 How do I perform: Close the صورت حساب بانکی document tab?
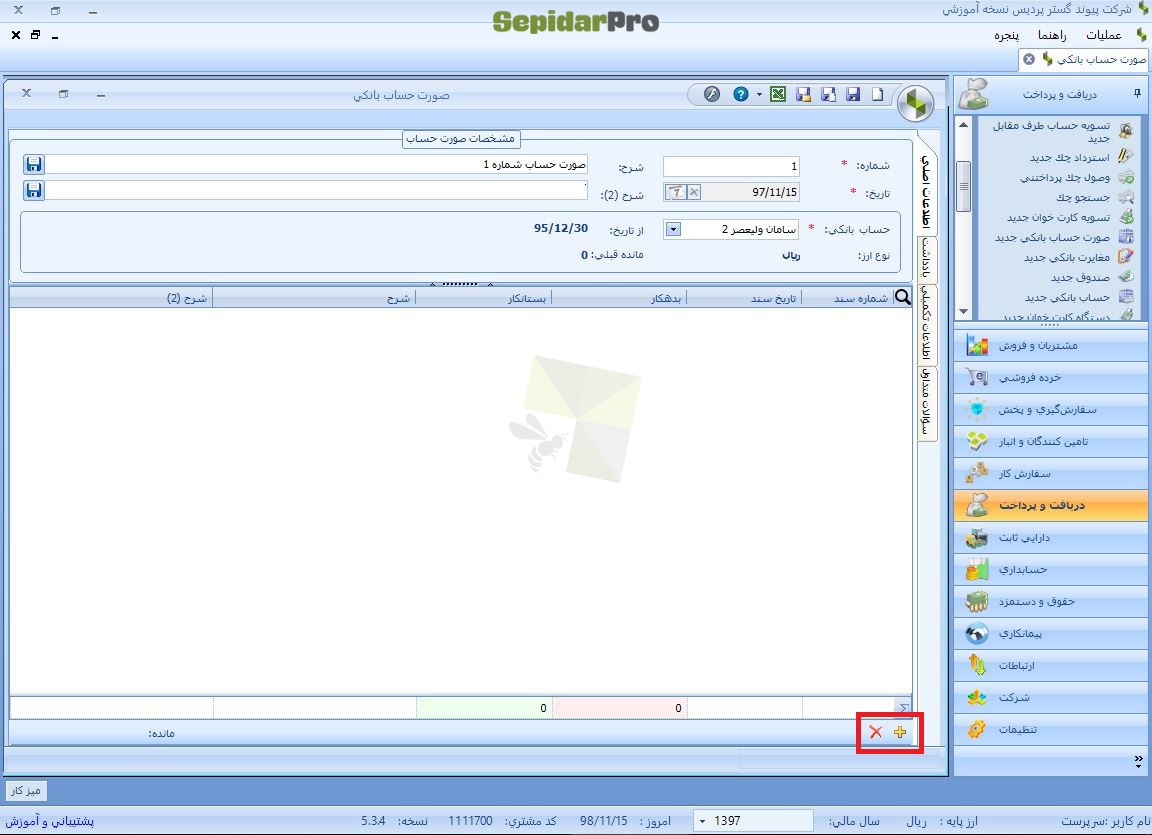[1029, 59]
